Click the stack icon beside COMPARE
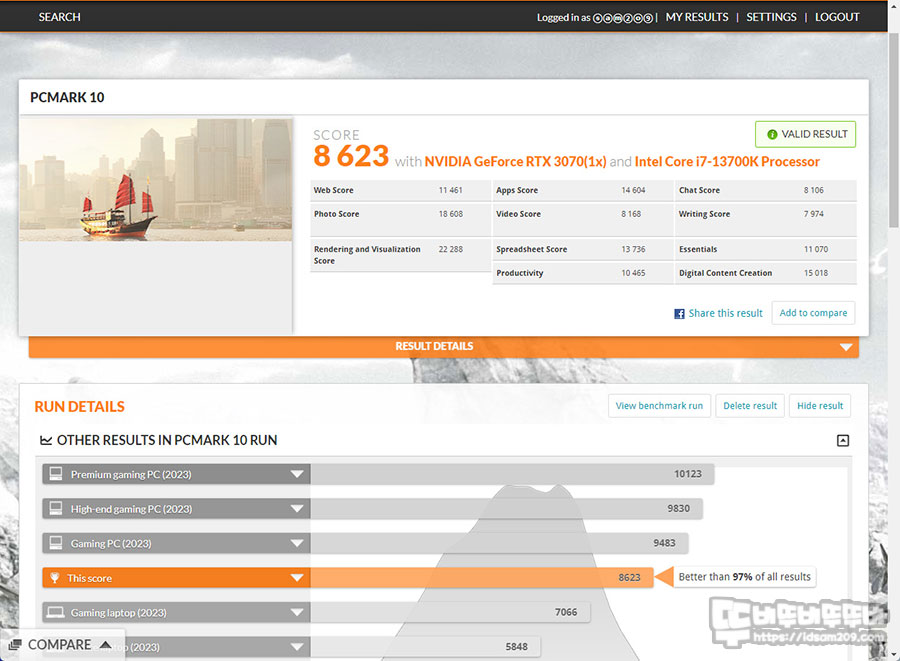This screenshot has width=900, height=661. [15, 645]
